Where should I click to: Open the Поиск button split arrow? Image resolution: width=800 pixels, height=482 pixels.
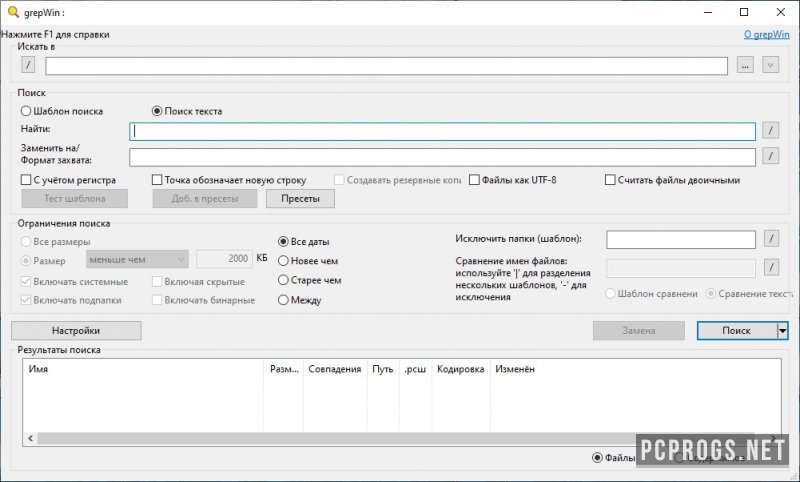(782, 330)
